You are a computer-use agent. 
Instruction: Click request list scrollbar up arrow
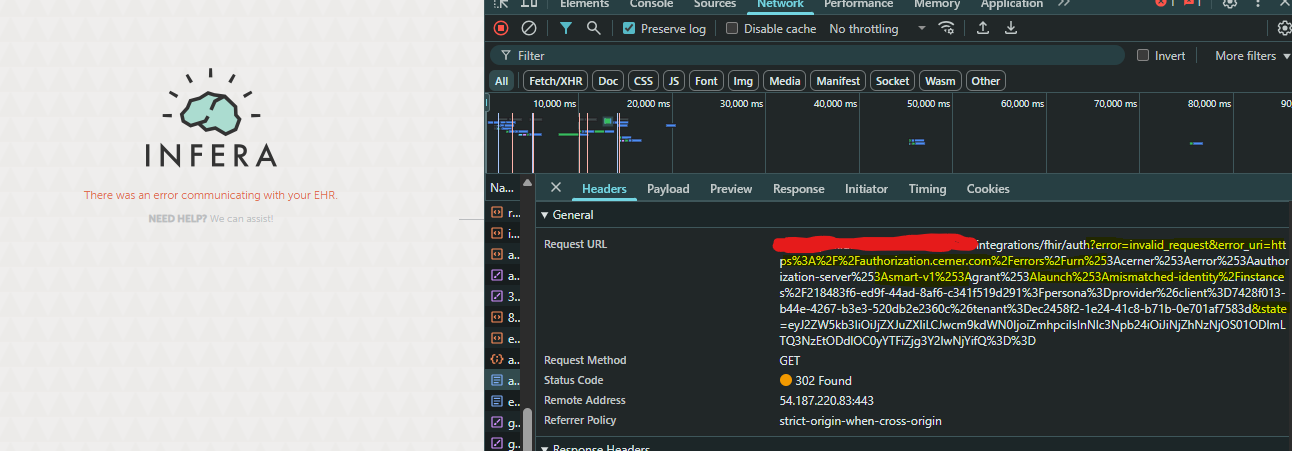click(527, 183)
